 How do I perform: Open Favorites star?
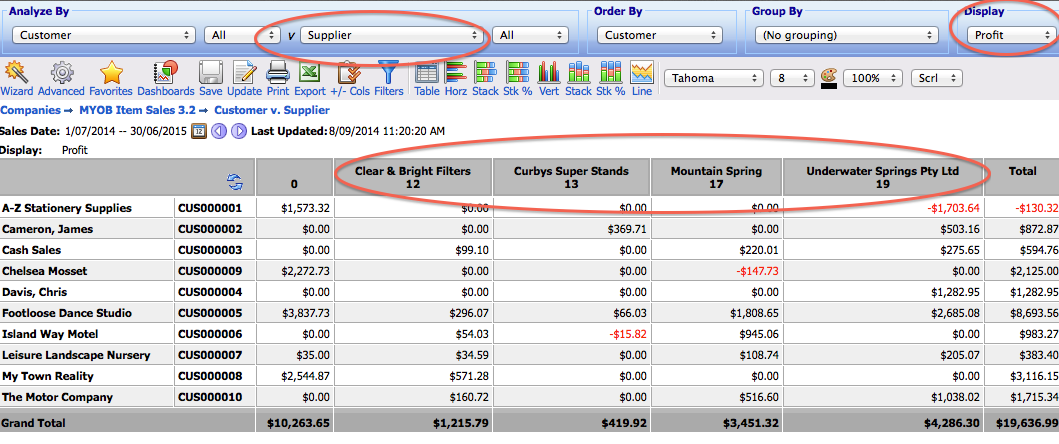(111, 78)
